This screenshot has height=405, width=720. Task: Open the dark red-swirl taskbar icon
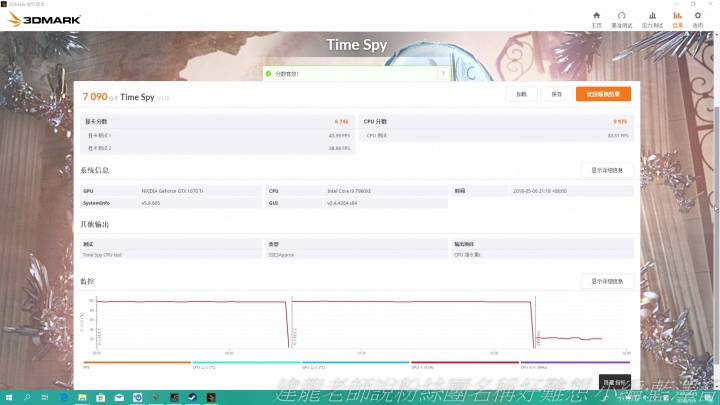[174, 398]
